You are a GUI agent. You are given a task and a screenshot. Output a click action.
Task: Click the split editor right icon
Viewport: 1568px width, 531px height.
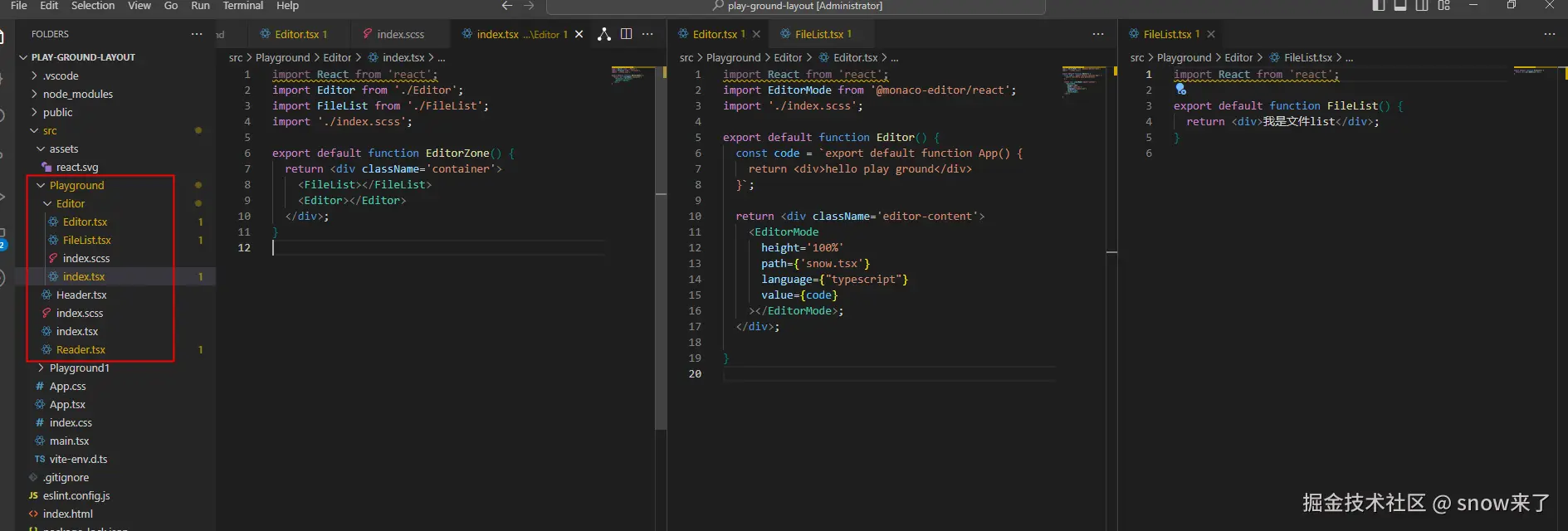tap(626, 34)
